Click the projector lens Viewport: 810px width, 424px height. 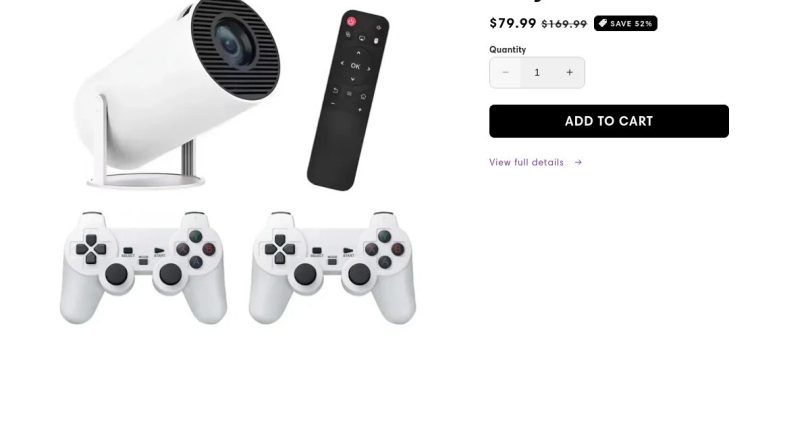pos(233,43)
